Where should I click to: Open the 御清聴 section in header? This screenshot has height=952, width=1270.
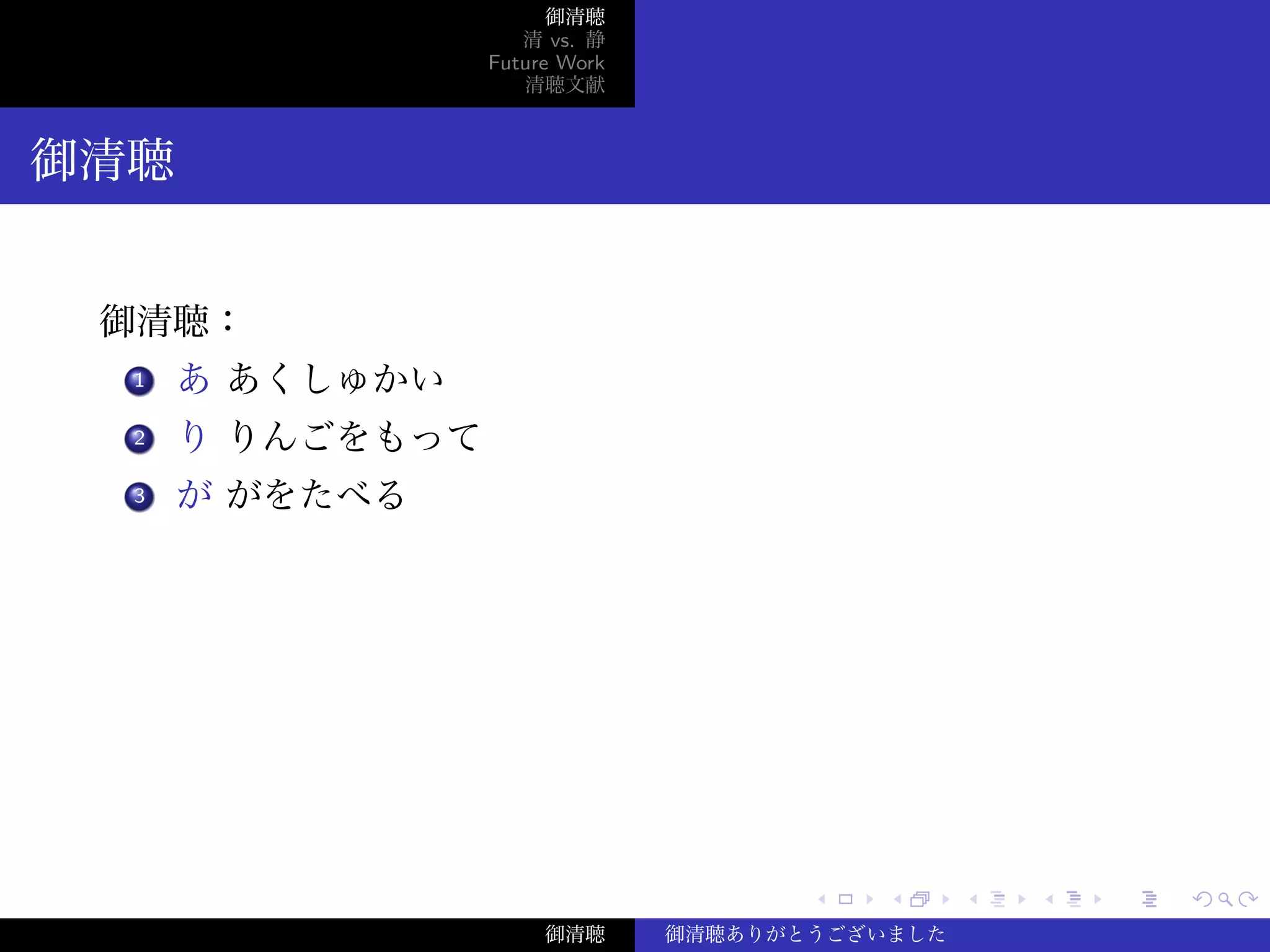574,17
